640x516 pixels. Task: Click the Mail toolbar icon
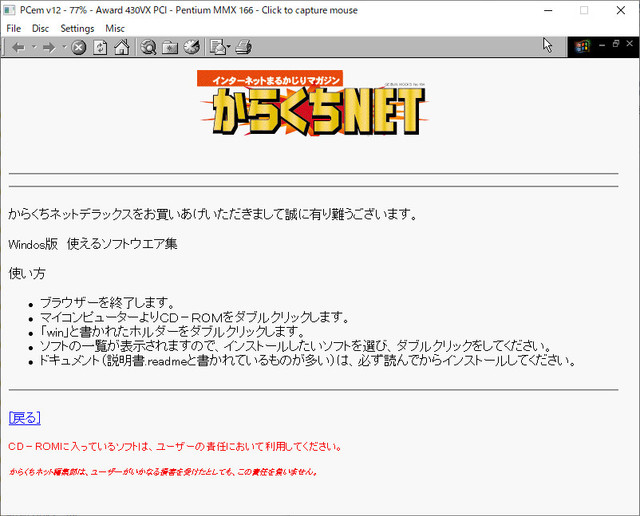click(x=218, y=47)
